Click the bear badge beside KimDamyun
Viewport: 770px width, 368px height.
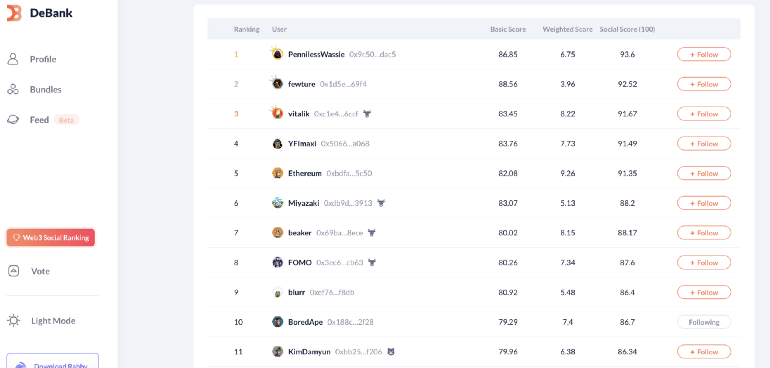point(391,352)
